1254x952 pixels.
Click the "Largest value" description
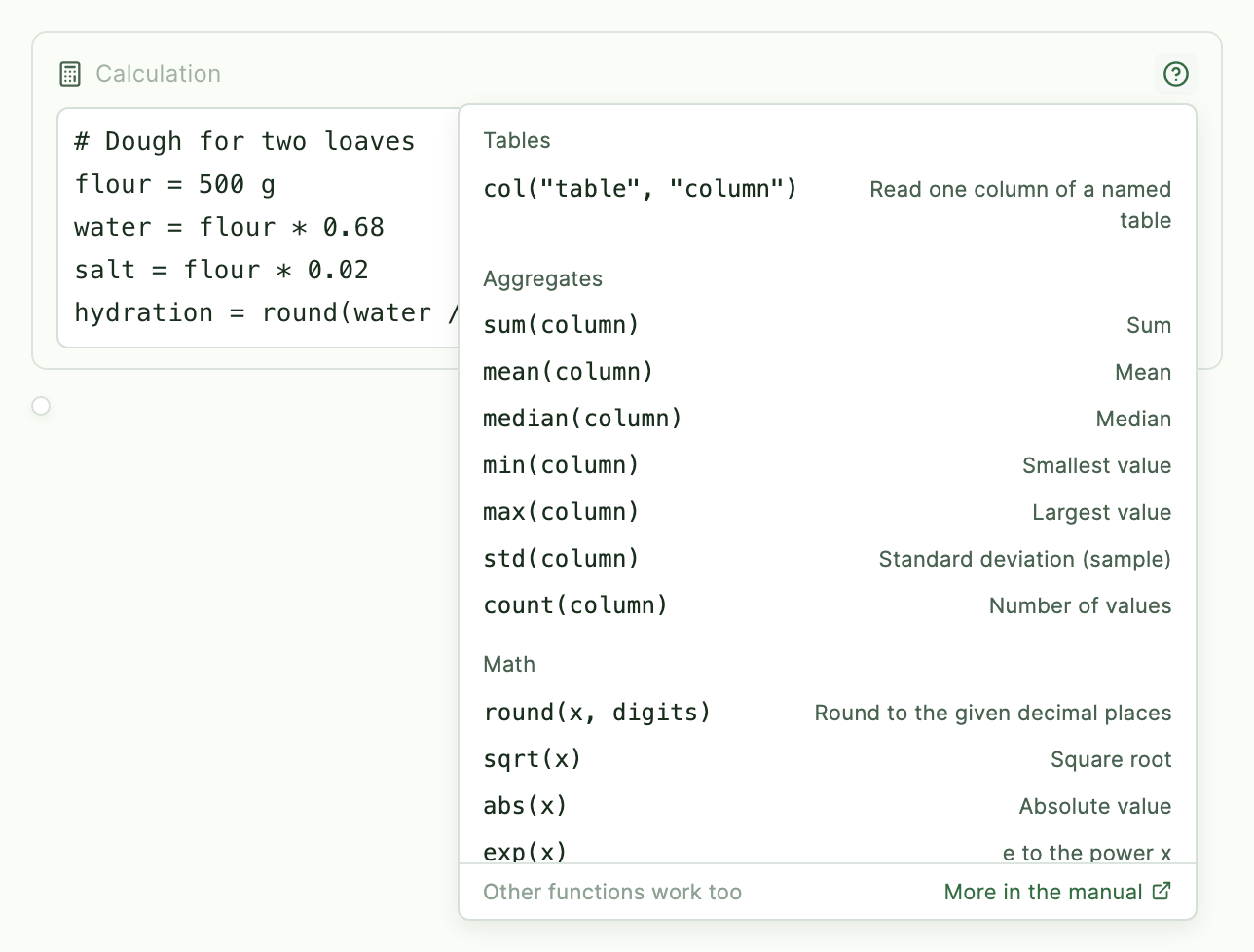1101,512
